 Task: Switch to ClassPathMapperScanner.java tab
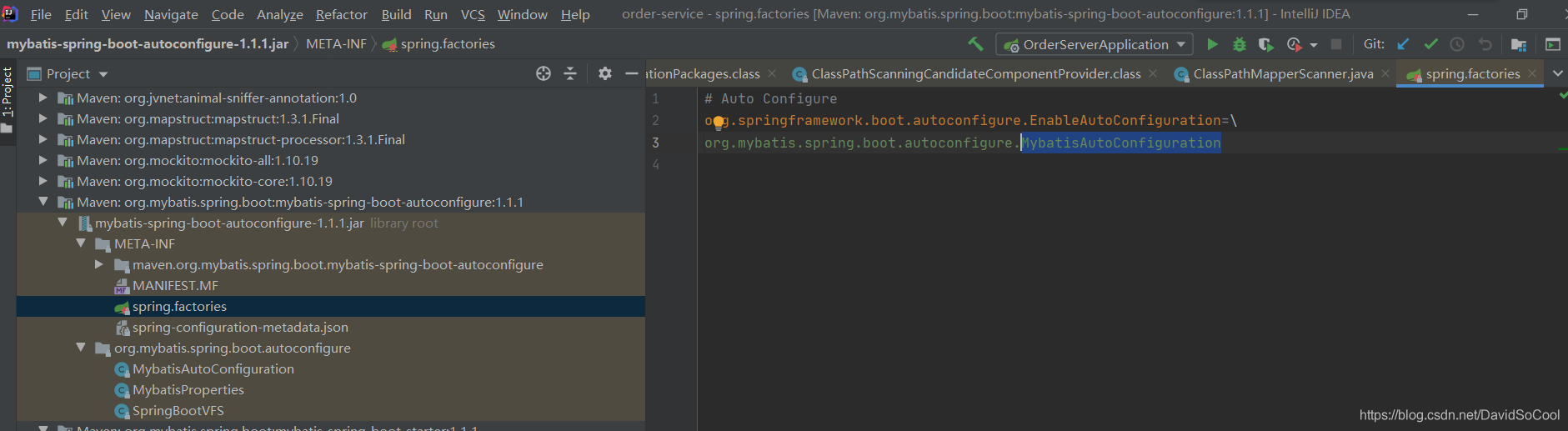[x=1283, y=74]
